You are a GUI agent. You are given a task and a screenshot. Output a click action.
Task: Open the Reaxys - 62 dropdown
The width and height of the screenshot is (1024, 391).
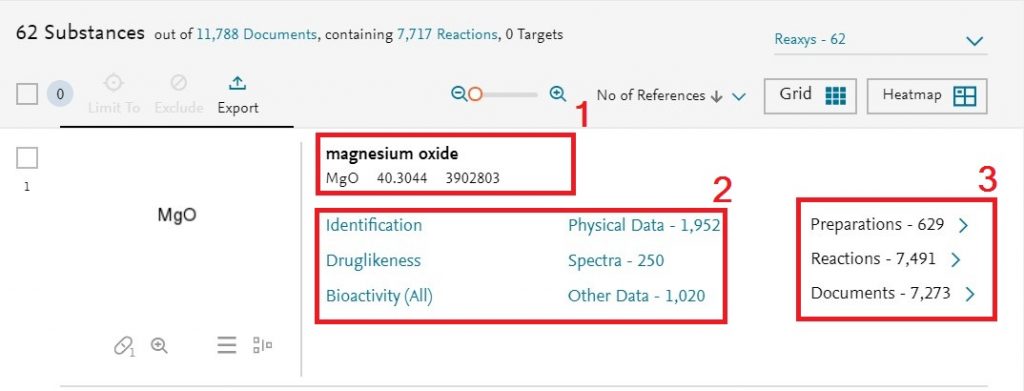[x=880, y=40]
